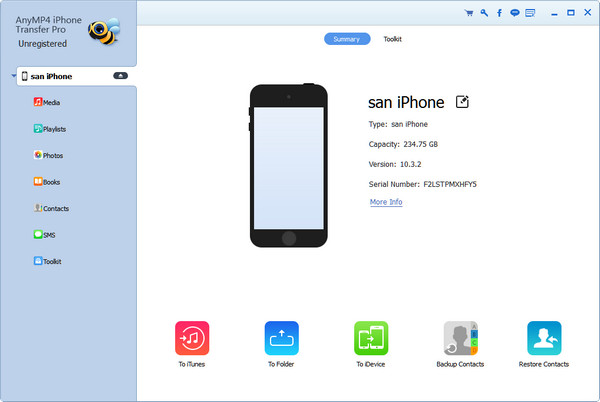Click the register key icon
The width and height of the screenshot is (600, 402).
484,13
